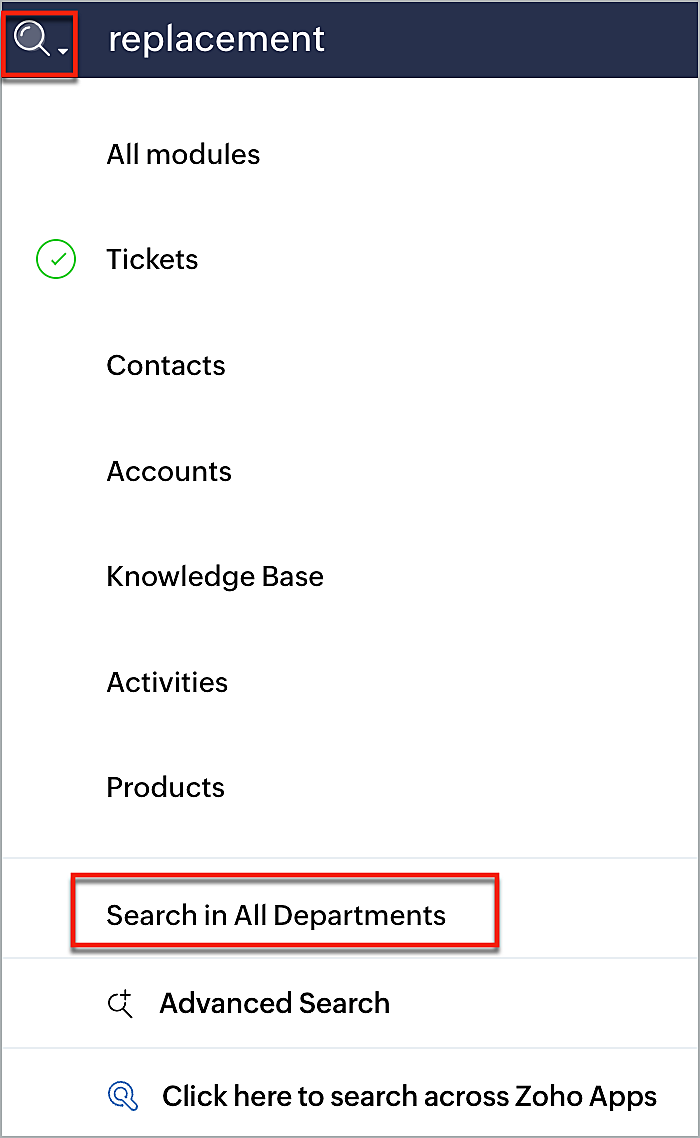This screenshot has width=700, height=1138.
Task: Click the green checkmark next to Tickets
Action: click(56, 259)
